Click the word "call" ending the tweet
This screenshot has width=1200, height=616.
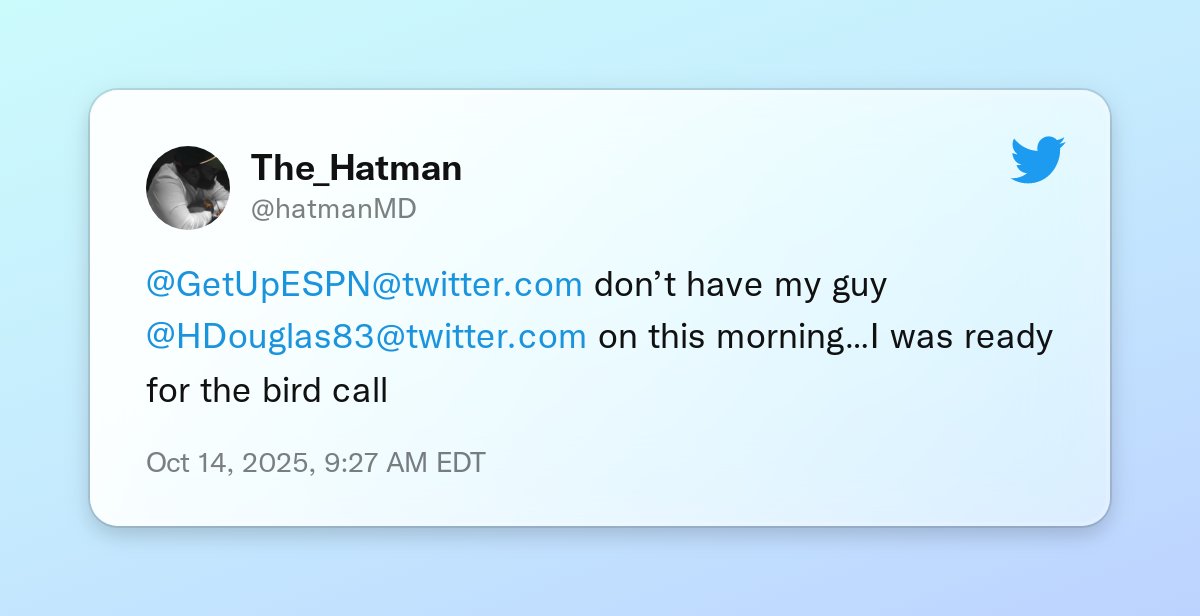pyautogui.click(x=358, y=389)
